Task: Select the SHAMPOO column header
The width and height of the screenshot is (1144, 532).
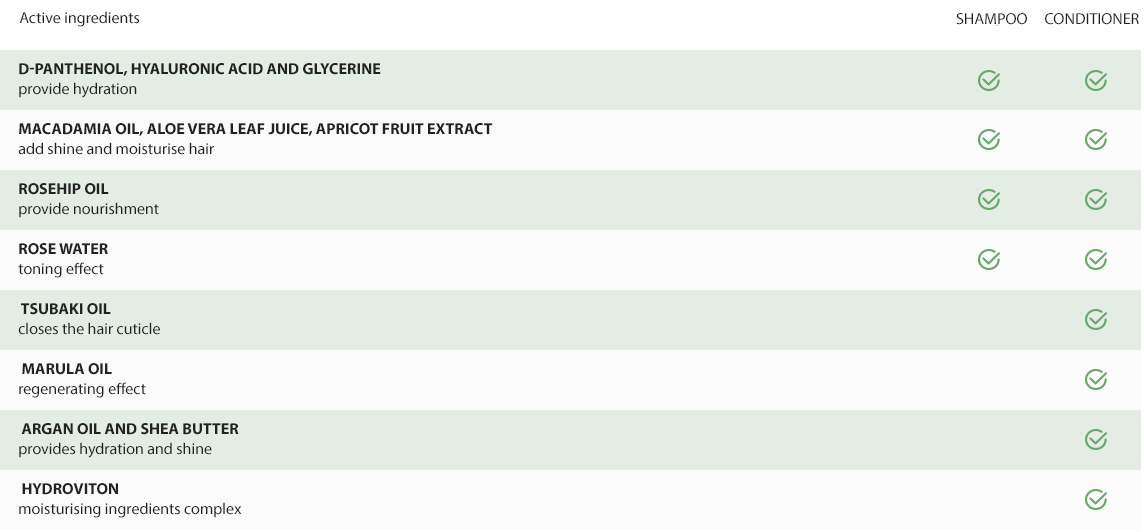Action: [992, 19]
